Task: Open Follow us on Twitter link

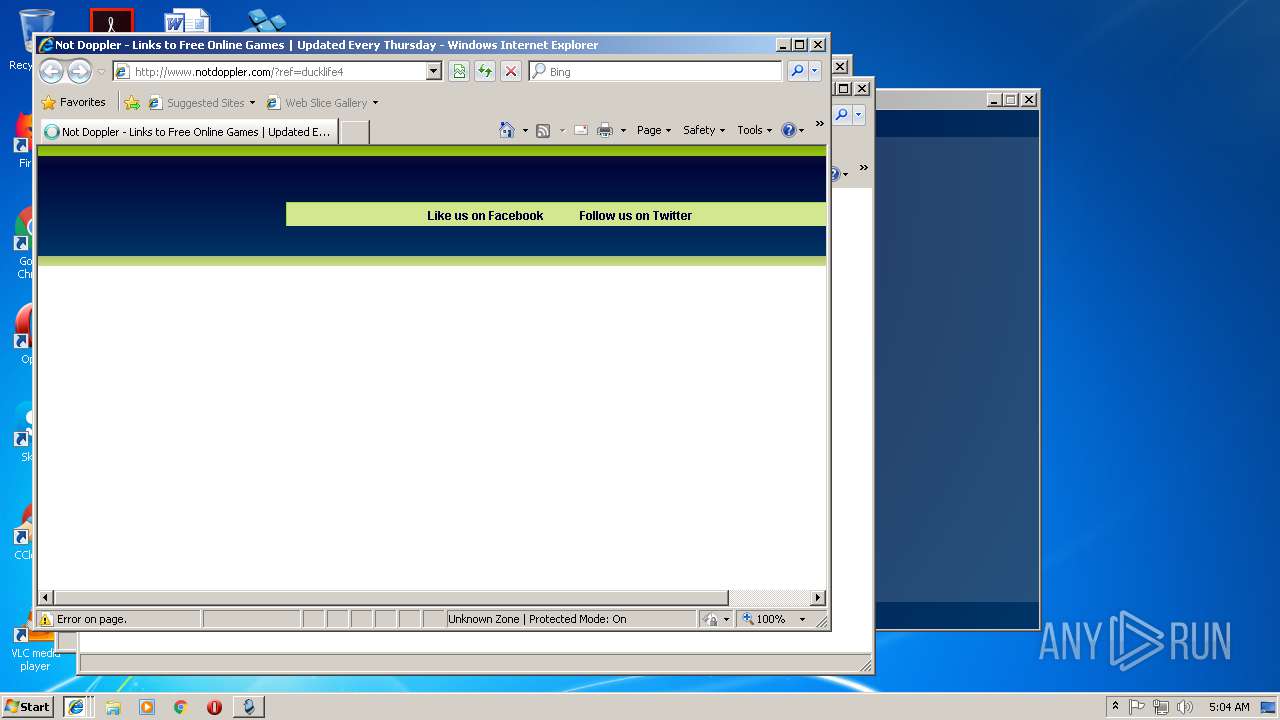Action: coord(635,215)
